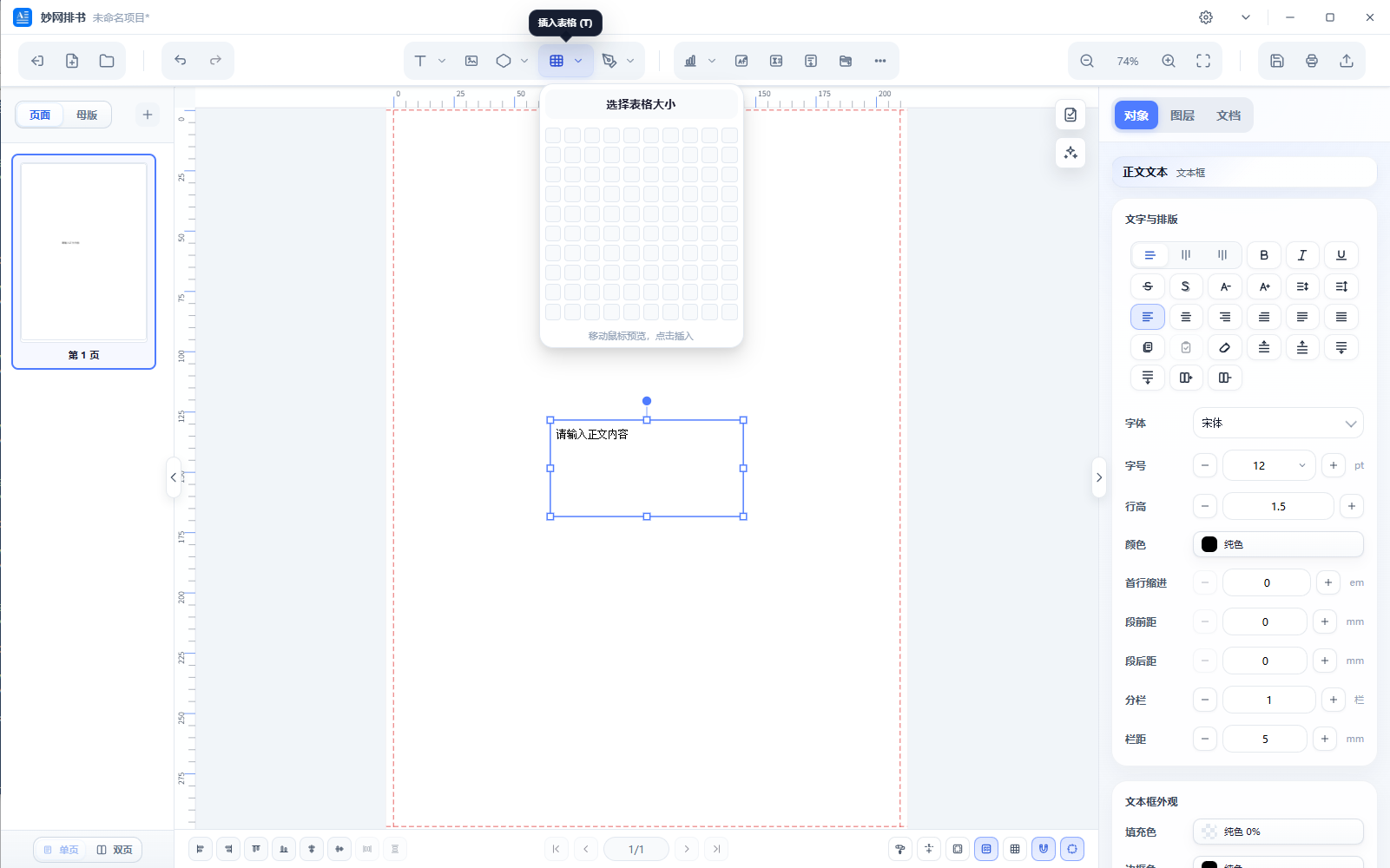
Task: Select the insert image tool
Action: [x=471, y=61]
